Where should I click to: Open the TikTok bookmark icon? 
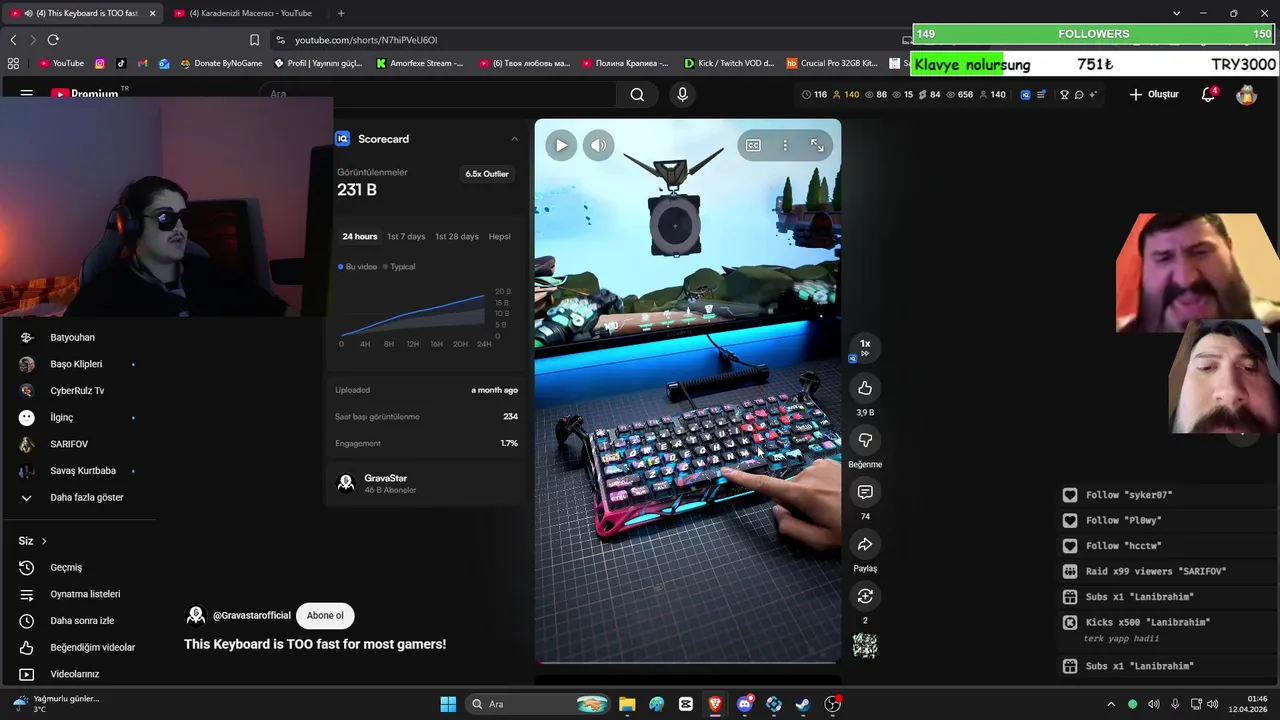pyautogui.click(x=121, y=63)
